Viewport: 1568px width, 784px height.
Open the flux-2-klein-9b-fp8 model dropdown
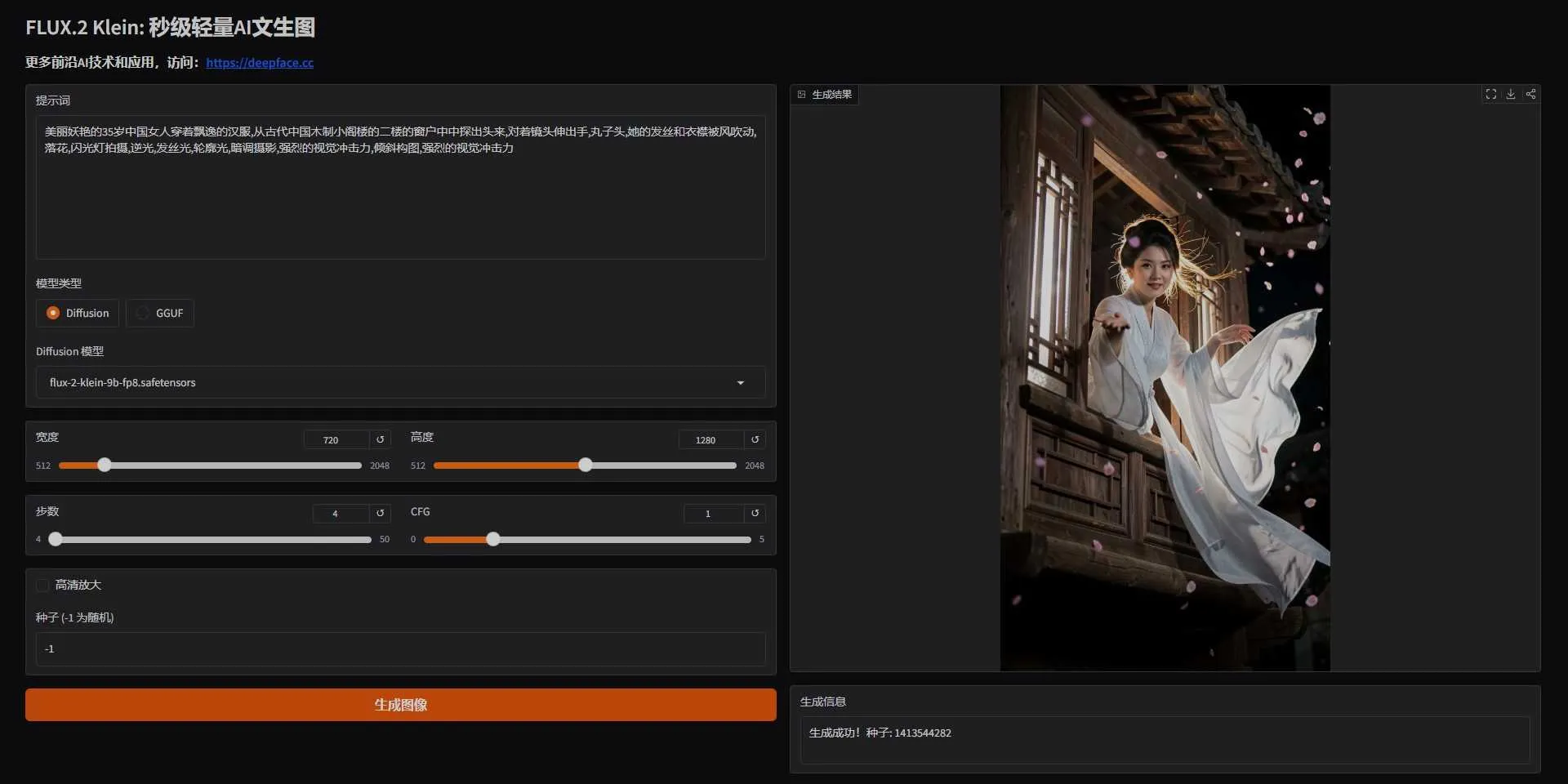click(399, 382)
